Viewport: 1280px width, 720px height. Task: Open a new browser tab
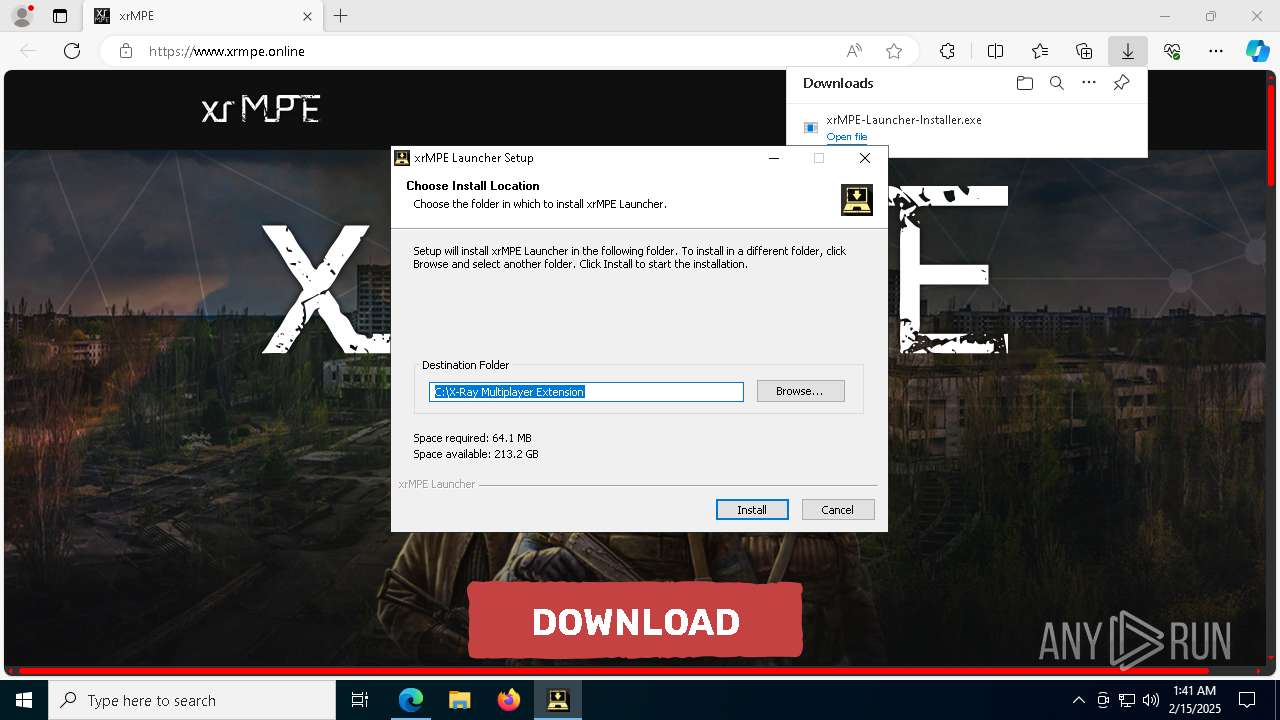coord(340,16)
